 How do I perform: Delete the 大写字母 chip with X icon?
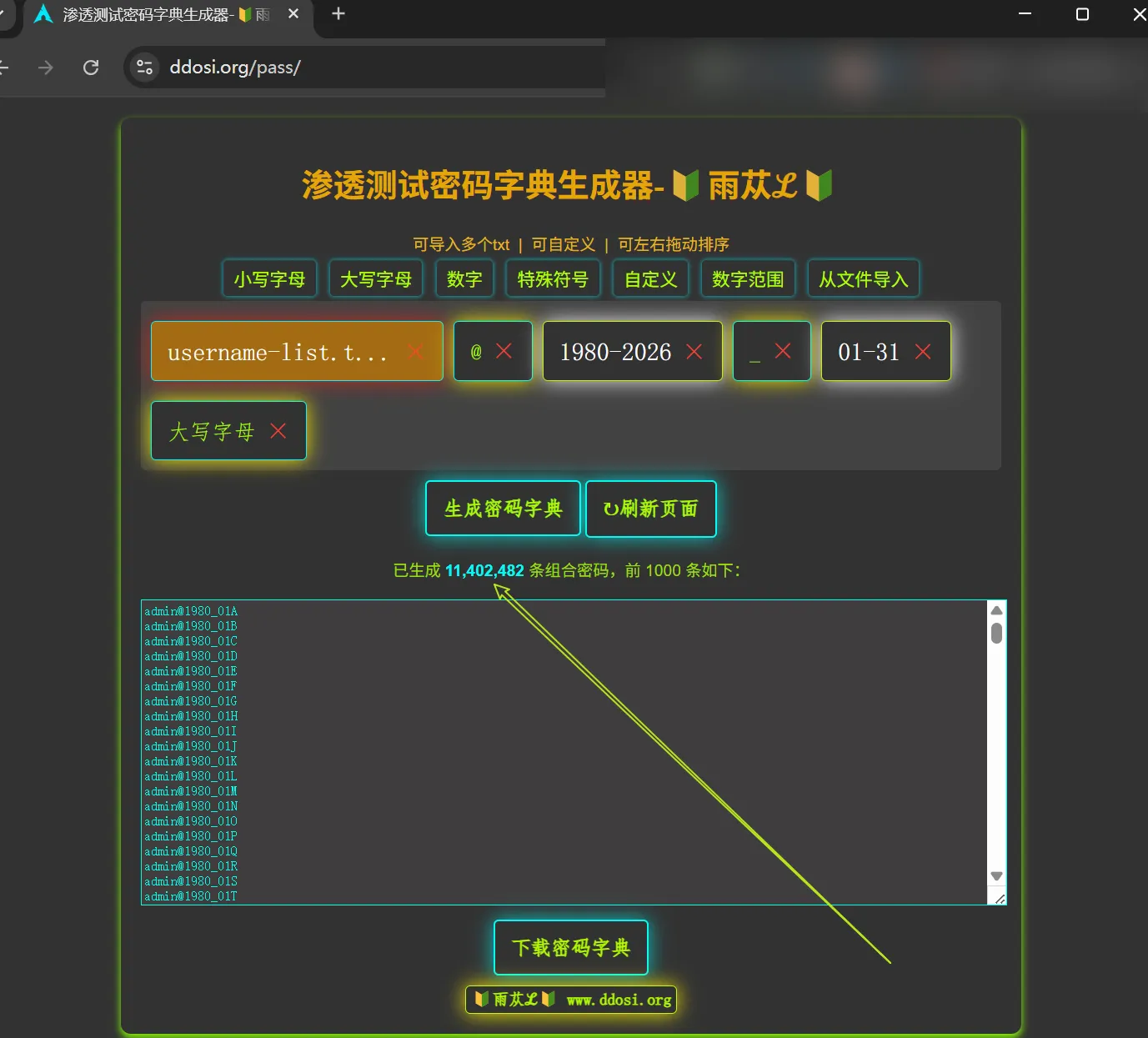278,431
